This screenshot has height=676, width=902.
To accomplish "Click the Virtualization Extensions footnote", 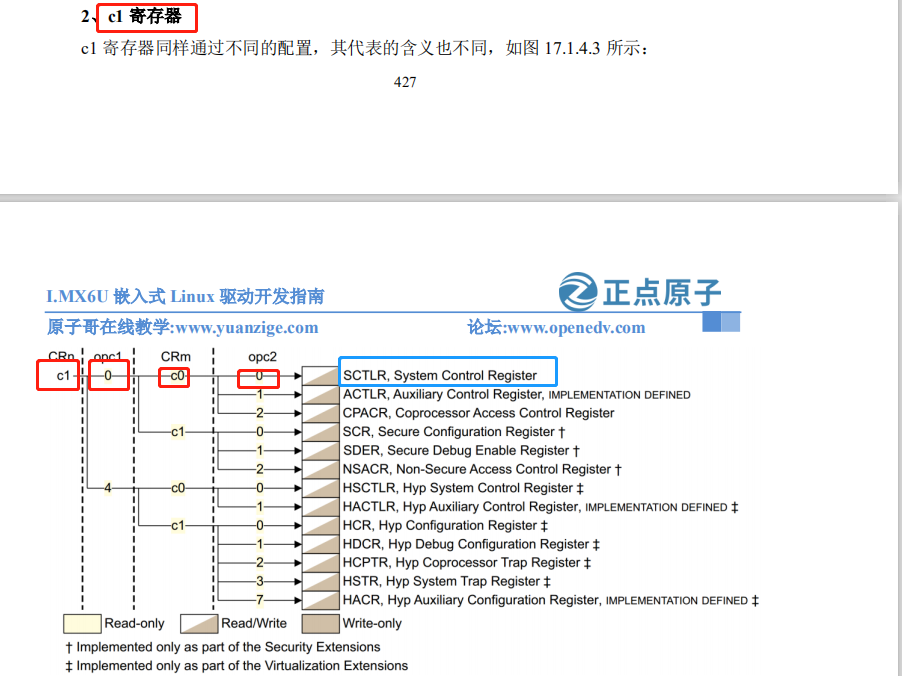I will (x=236, y=666).
